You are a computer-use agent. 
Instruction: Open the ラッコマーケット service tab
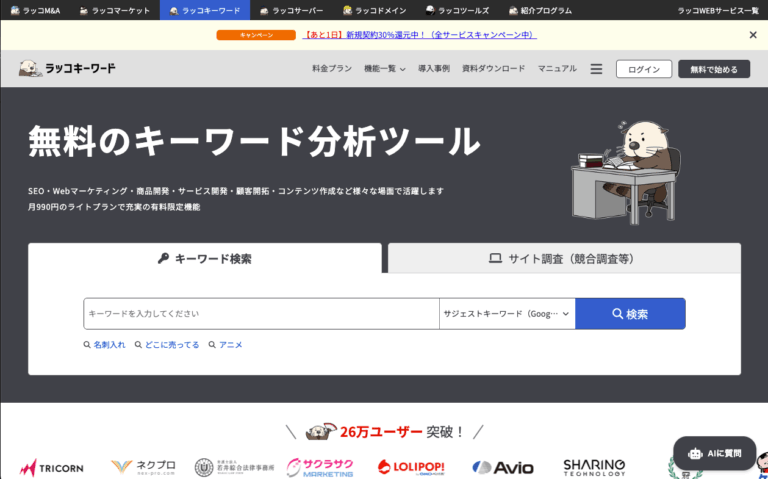click(x=115, y=10)
